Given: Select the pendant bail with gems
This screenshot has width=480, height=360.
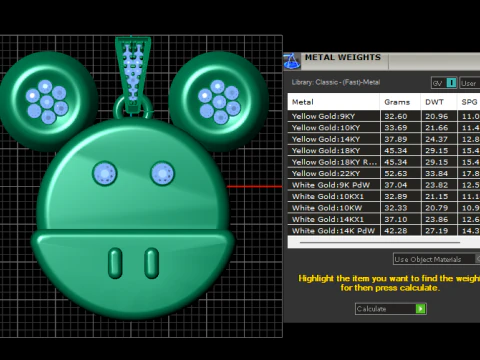Looking at the screenshot, I should click(133, 74).
